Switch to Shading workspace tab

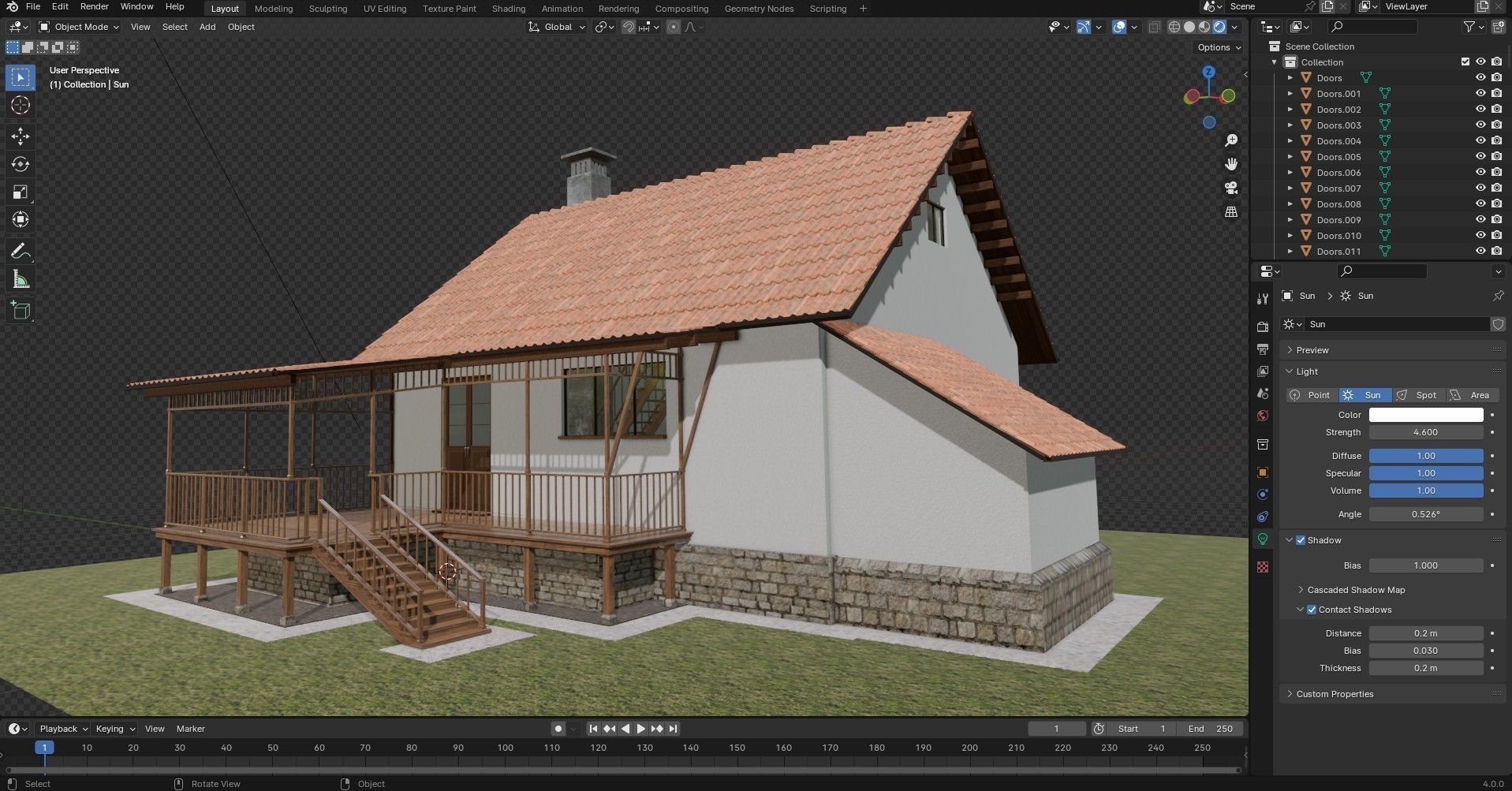(x=509, y=9)
